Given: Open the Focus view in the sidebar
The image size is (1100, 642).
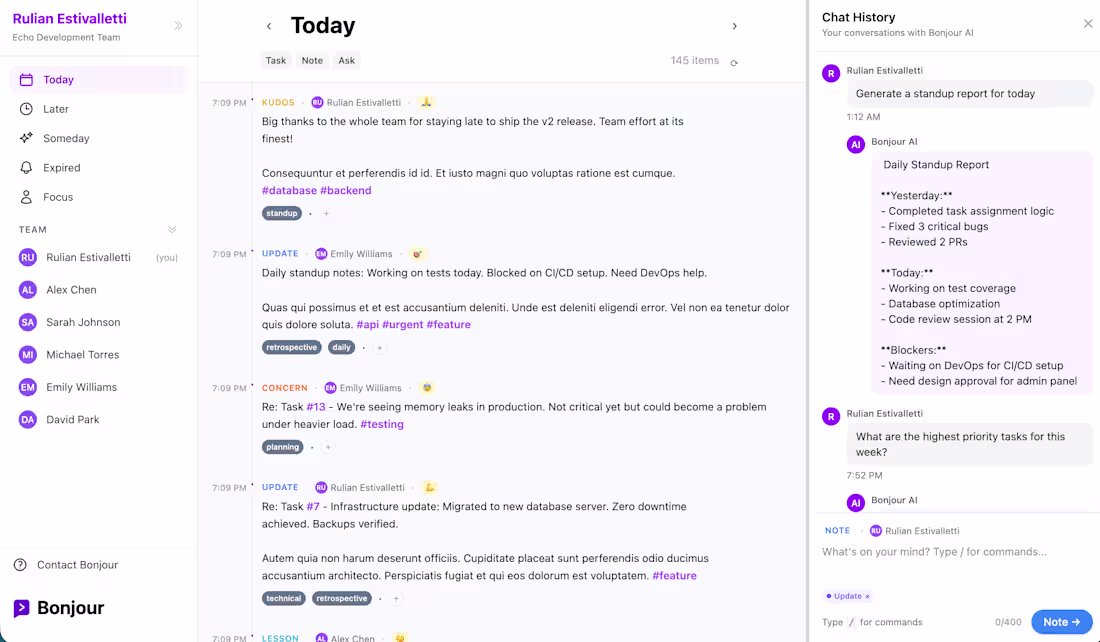Looking at the screenshot, I should click(x=58, y=197).
